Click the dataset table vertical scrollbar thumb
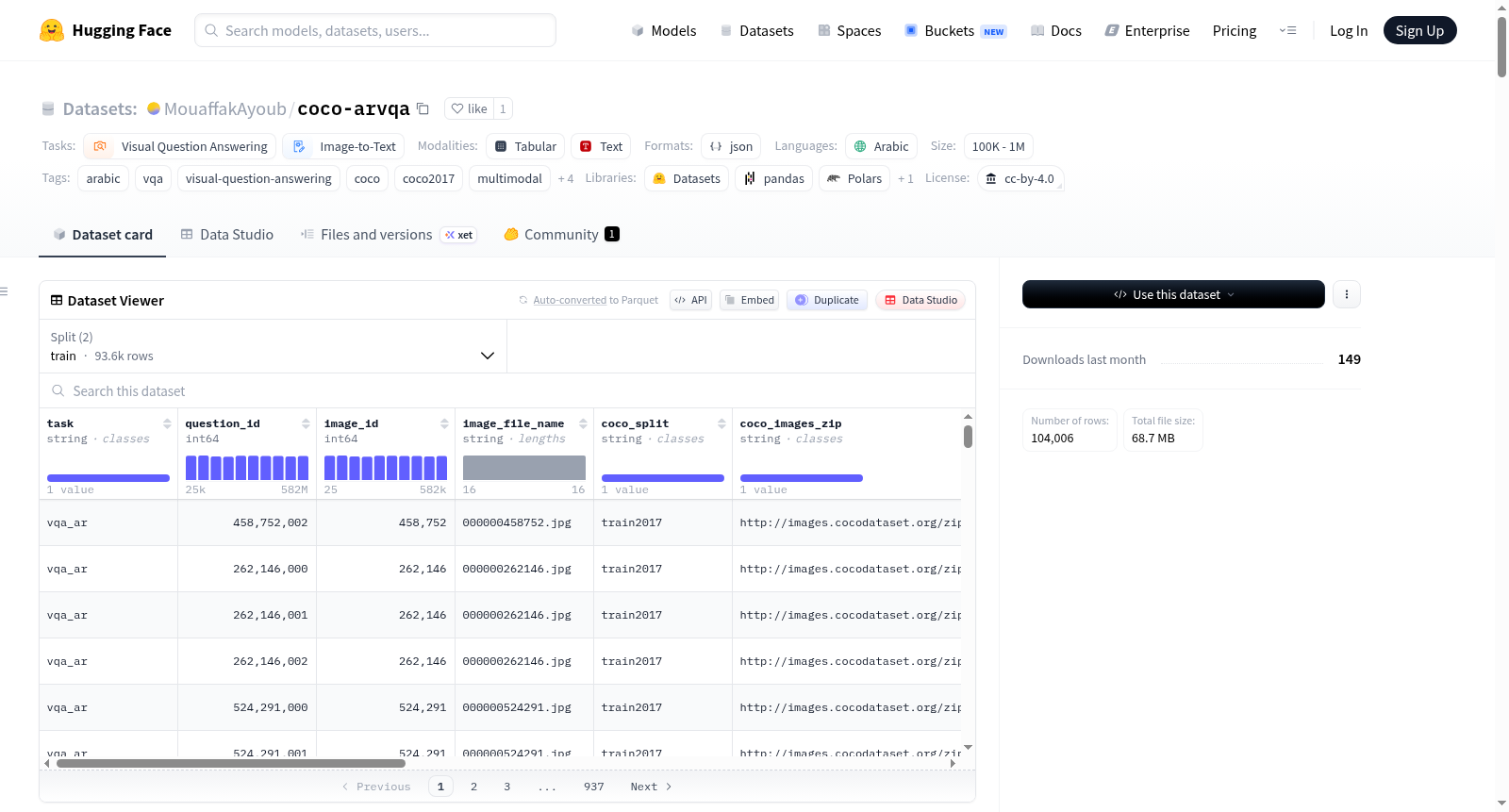This screenshot has width=1509, height=812. [968, 437]
